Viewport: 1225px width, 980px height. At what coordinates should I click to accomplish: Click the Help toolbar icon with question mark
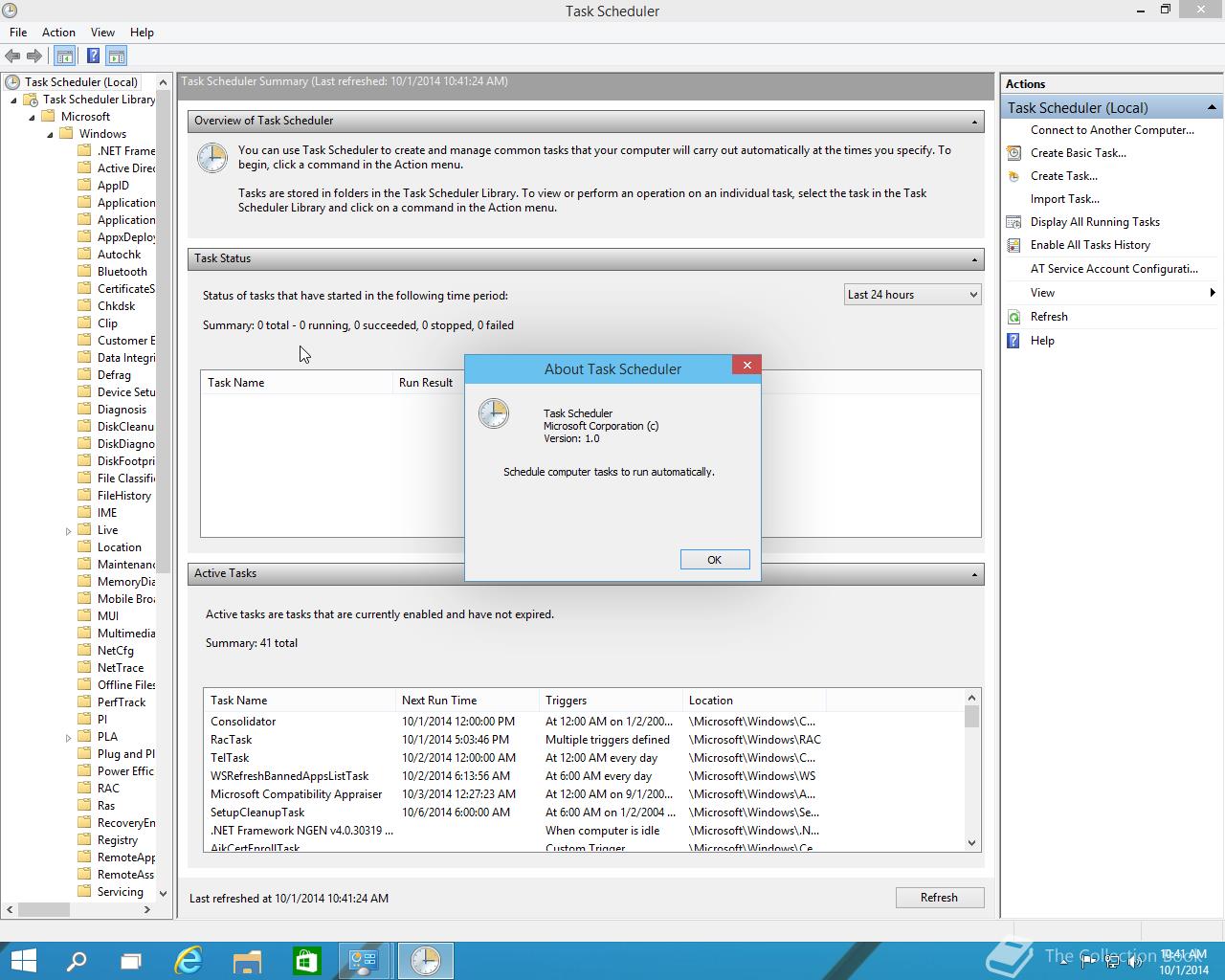pos(93,56)
